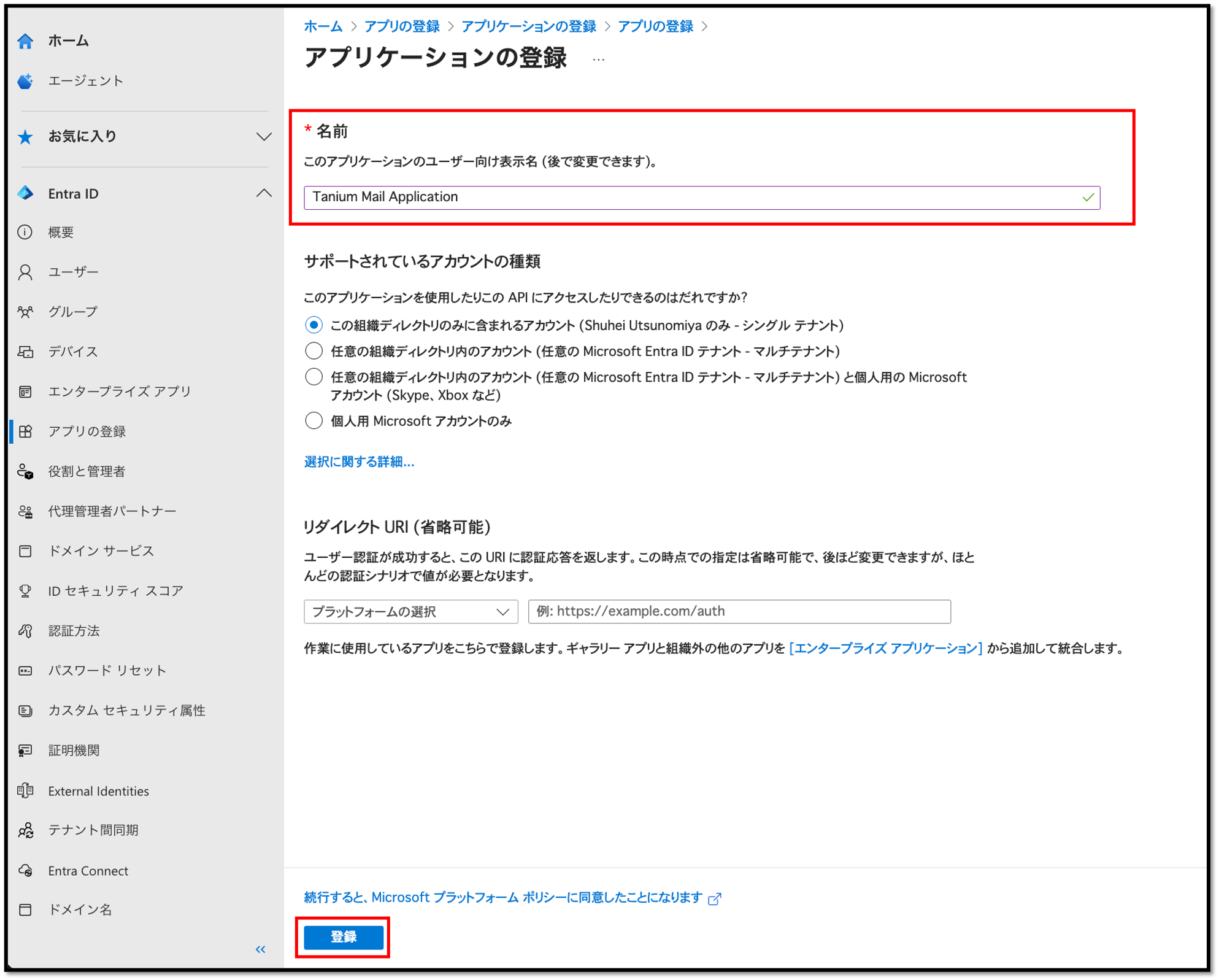Viewport: 1219px width, 980px height.
Task: Navigate to ホーム via breadcrumb
Action: pyautogui.click(x=323, y=26)
